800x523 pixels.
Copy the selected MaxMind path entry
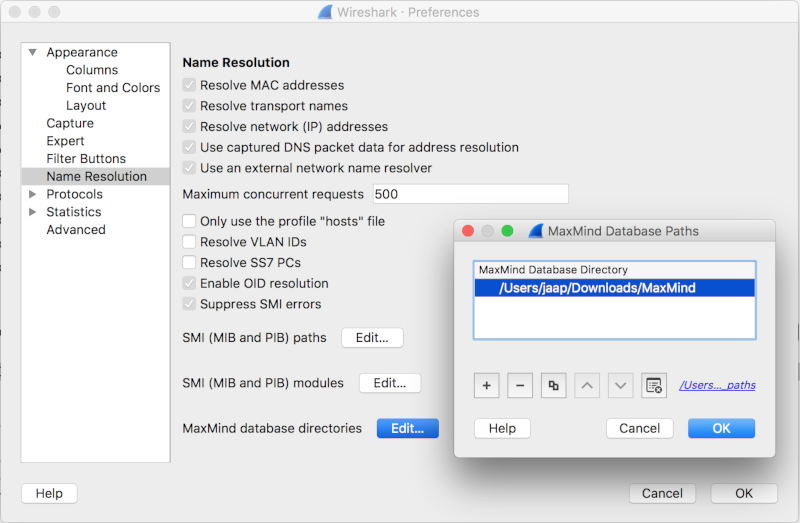(554, 385)
